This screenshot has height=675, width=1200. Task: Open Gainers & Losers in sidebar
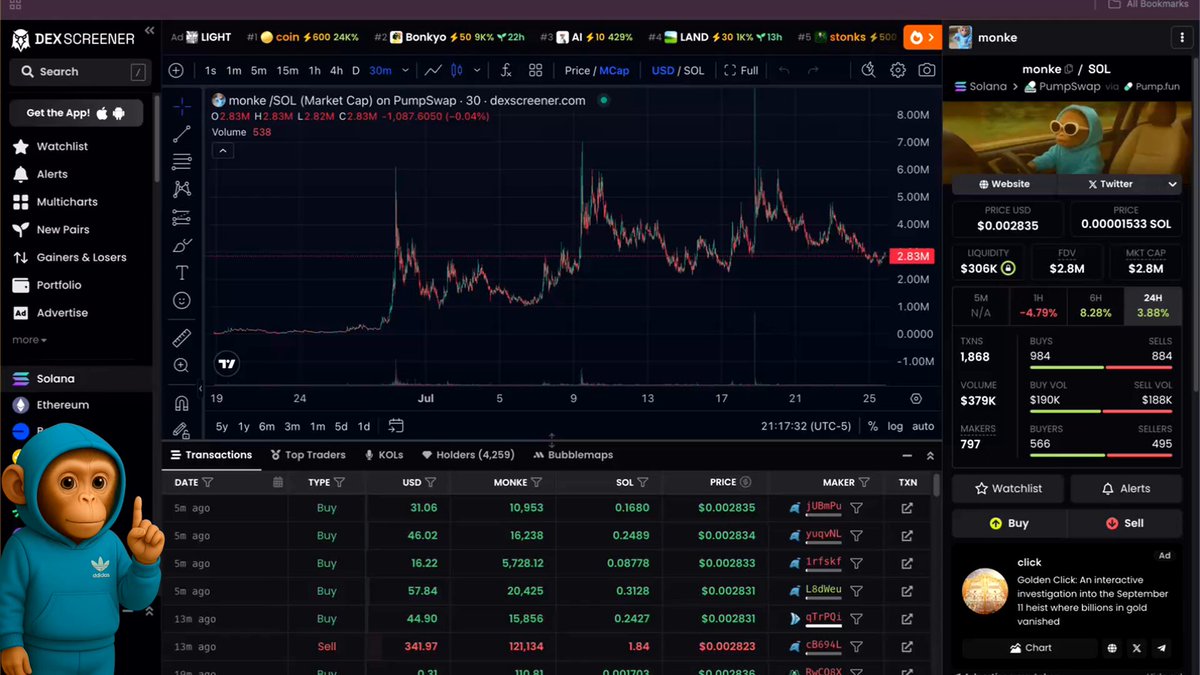[69, 257]
